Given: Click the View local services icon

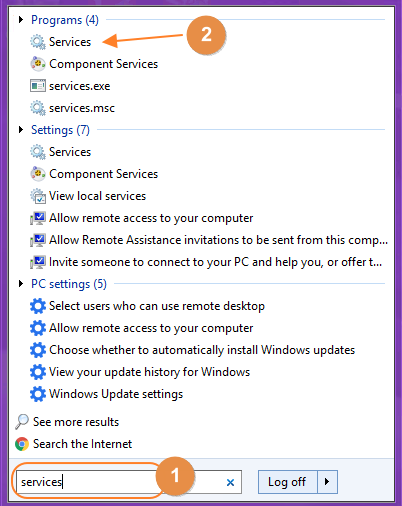Looking at the screenshot, I should [38, 196].
